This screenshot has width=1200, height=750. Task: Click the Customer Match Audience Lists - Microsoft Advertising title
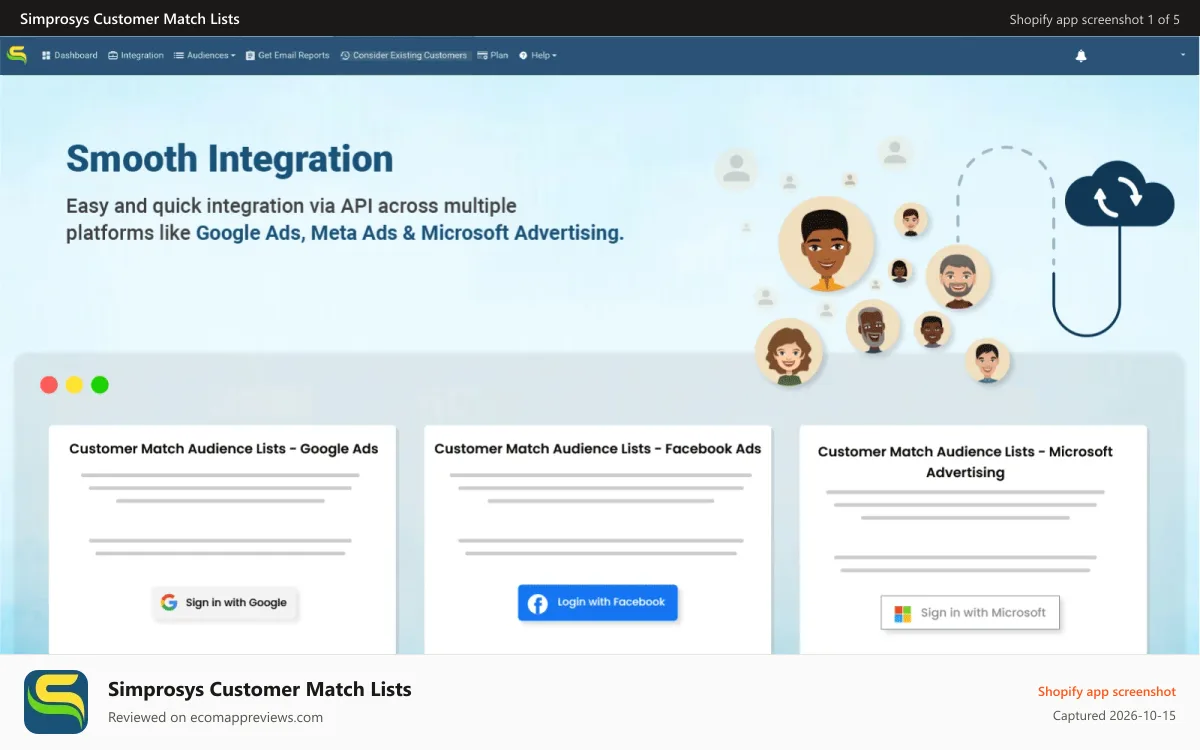(x=965, y=462)
